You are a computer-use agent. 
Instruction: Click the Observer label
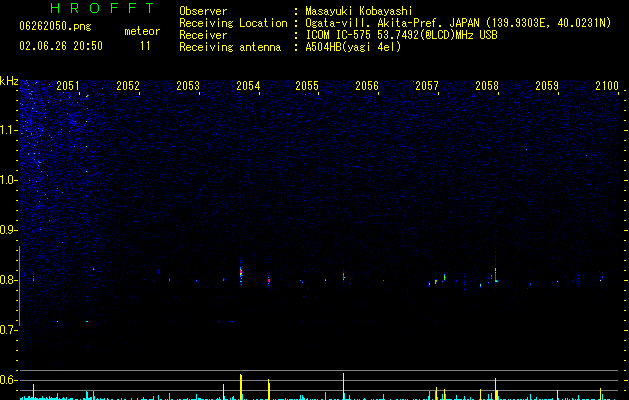203,11
